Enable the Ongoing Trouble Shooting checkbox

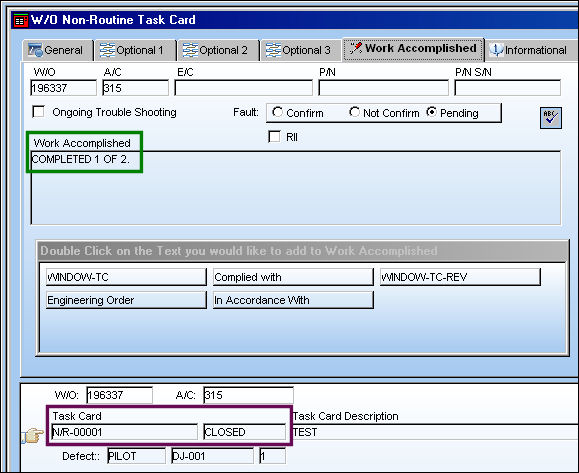click(38, 112)
